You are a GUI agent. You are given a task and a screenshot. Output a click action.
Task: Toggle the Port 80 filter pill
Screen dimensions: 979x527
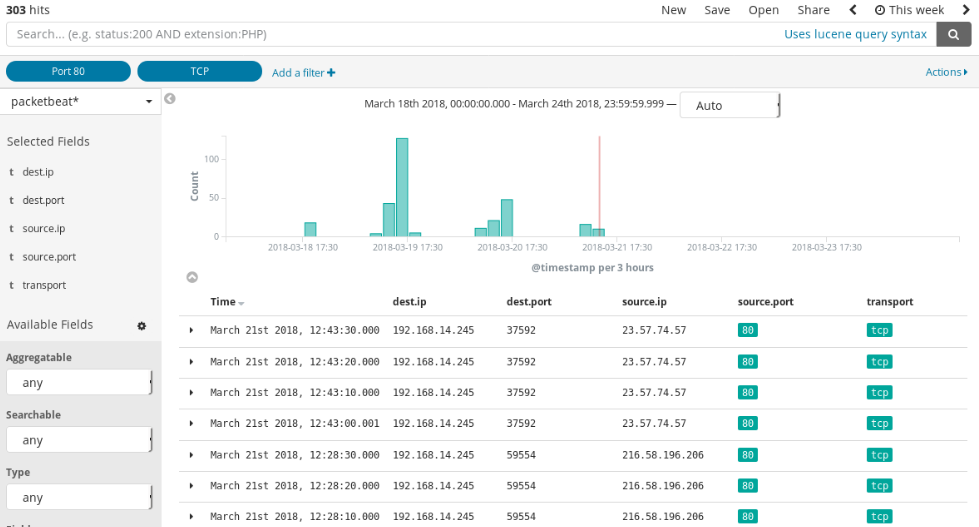[68, 71]
